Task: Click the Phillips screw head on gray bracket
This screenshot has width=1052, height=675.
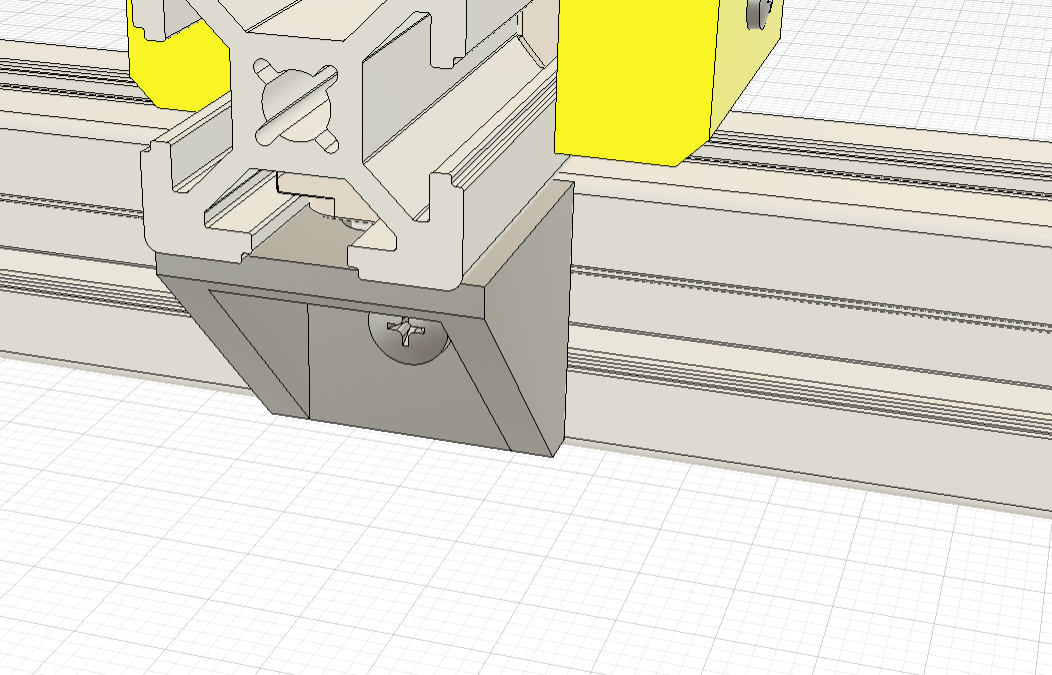Action: [409, 333]
